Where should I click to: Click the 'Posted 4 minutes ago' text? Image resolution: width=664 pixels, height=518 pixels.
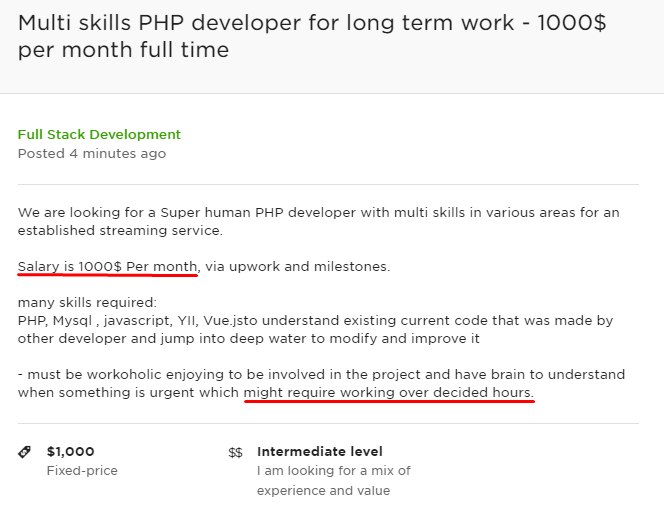92,153
